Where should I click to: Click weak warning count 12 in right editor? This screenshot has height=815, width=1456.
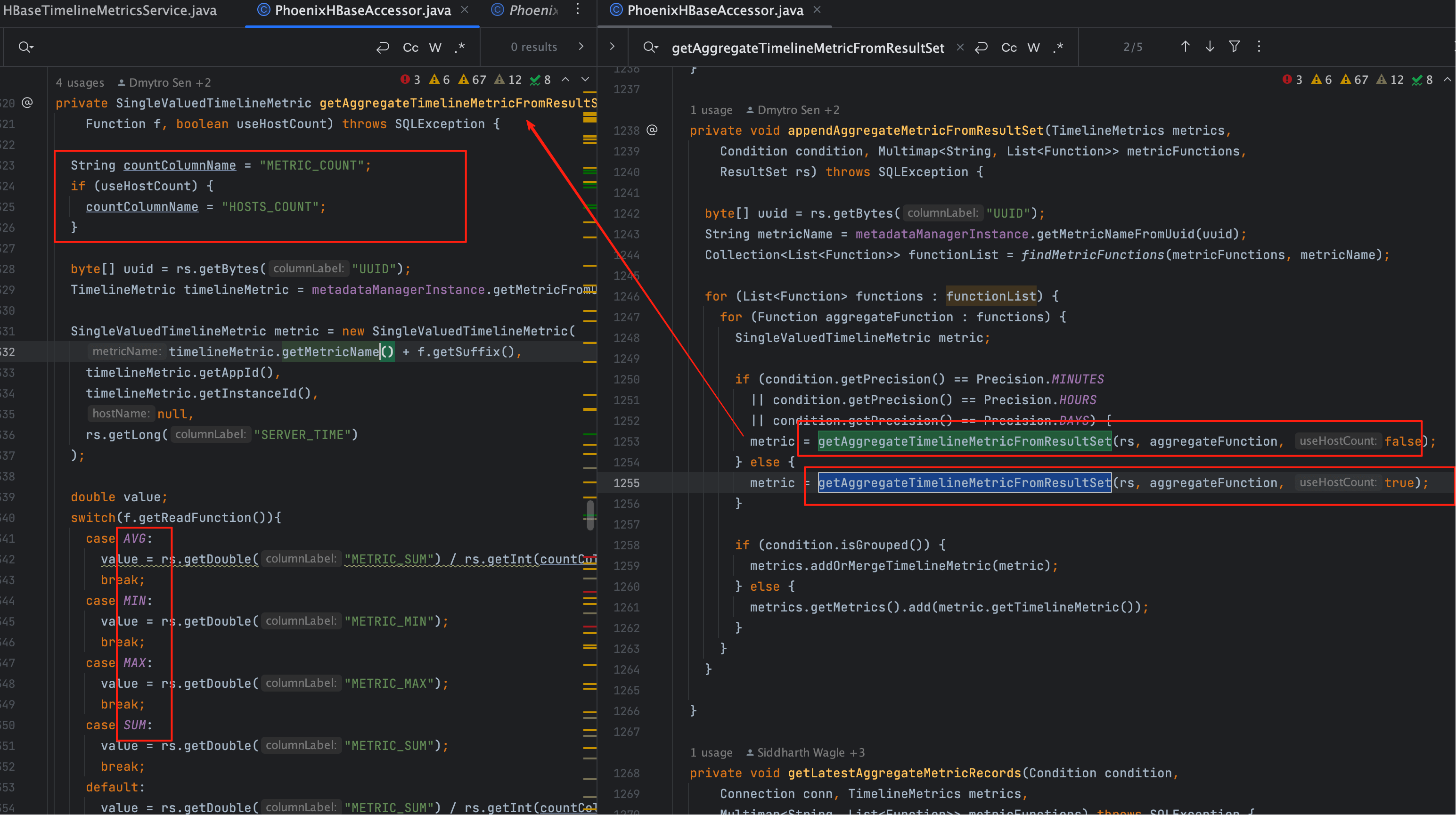tap(1391, 80)
